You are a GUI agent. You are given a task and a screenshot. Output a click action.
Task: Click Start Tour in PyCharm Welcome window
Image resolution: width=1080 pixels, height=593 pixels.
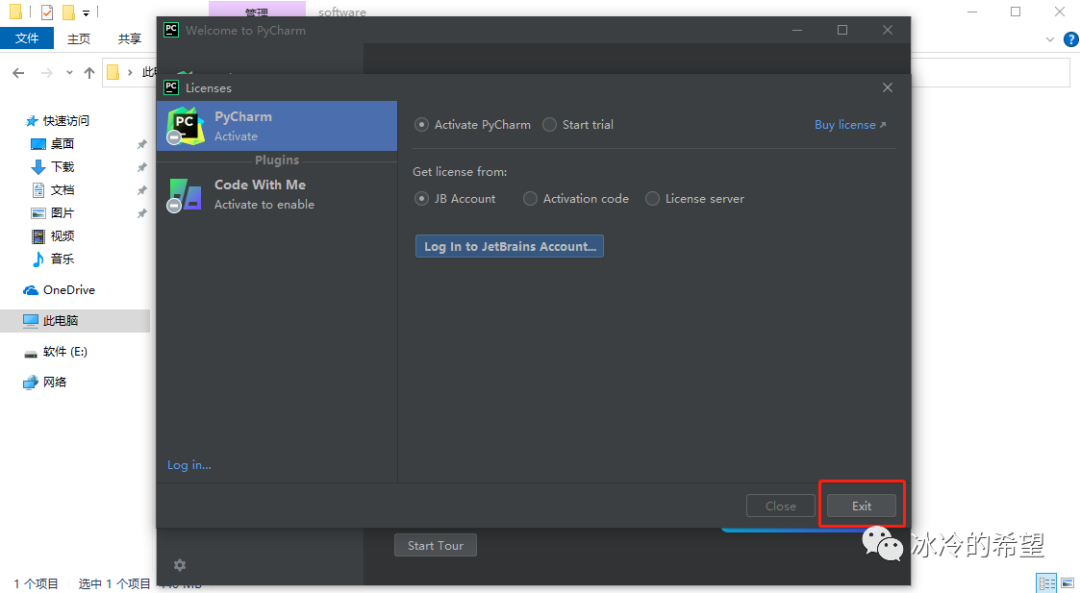pyautogui.click(x=435, y=545)
